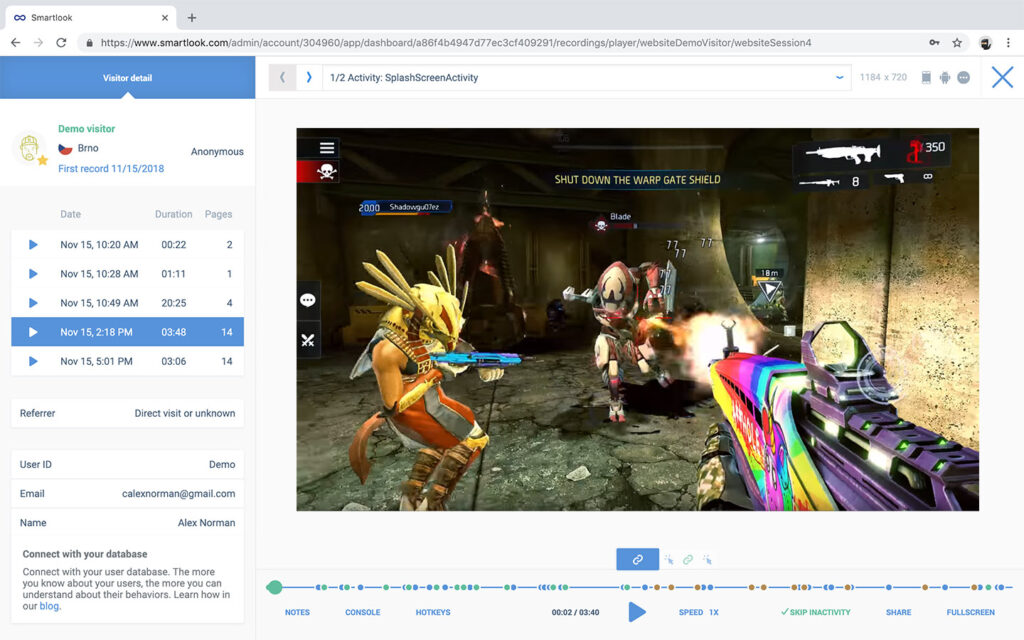Open Chrome three-dot menu
1024x640 pixels.
click(x=1008, y=42)
